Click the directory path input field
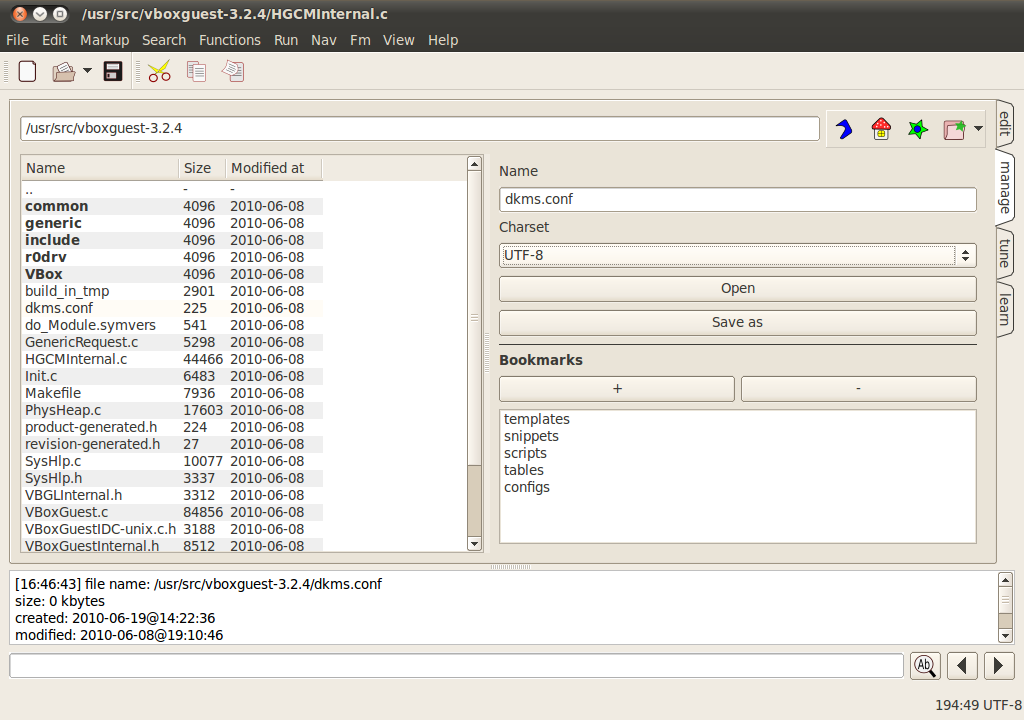The width and height of the screenshot is (1024, 720). (x=420, y=128)
